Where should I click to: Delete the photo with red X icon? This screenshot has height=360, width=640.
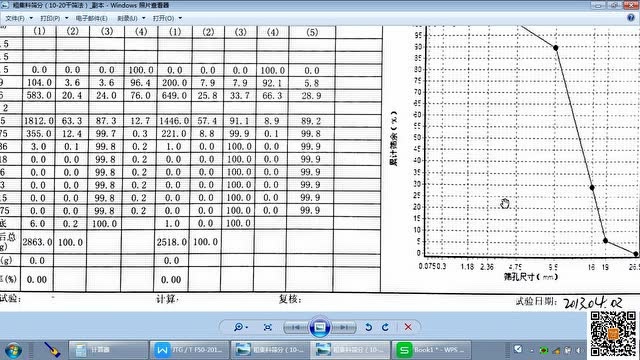click(x=408, y=327)
